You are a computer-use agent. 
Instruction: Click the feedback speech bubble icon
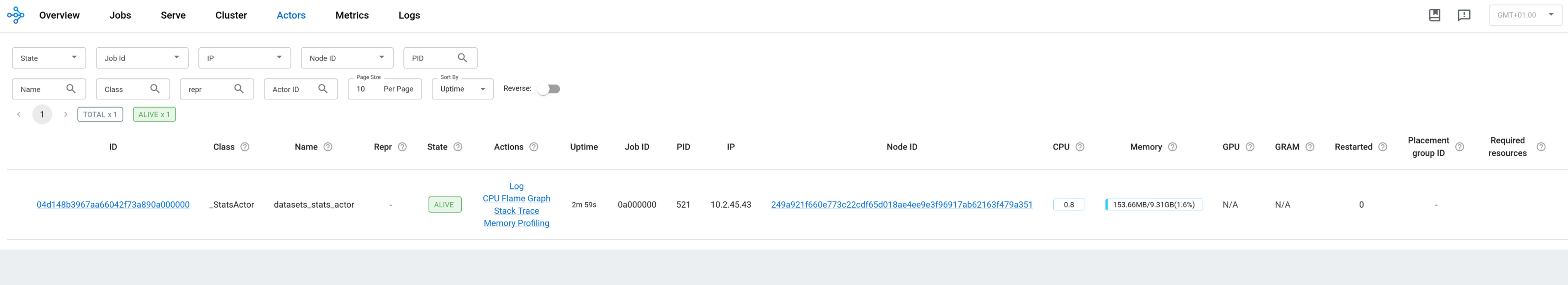tap(1464, 15)
